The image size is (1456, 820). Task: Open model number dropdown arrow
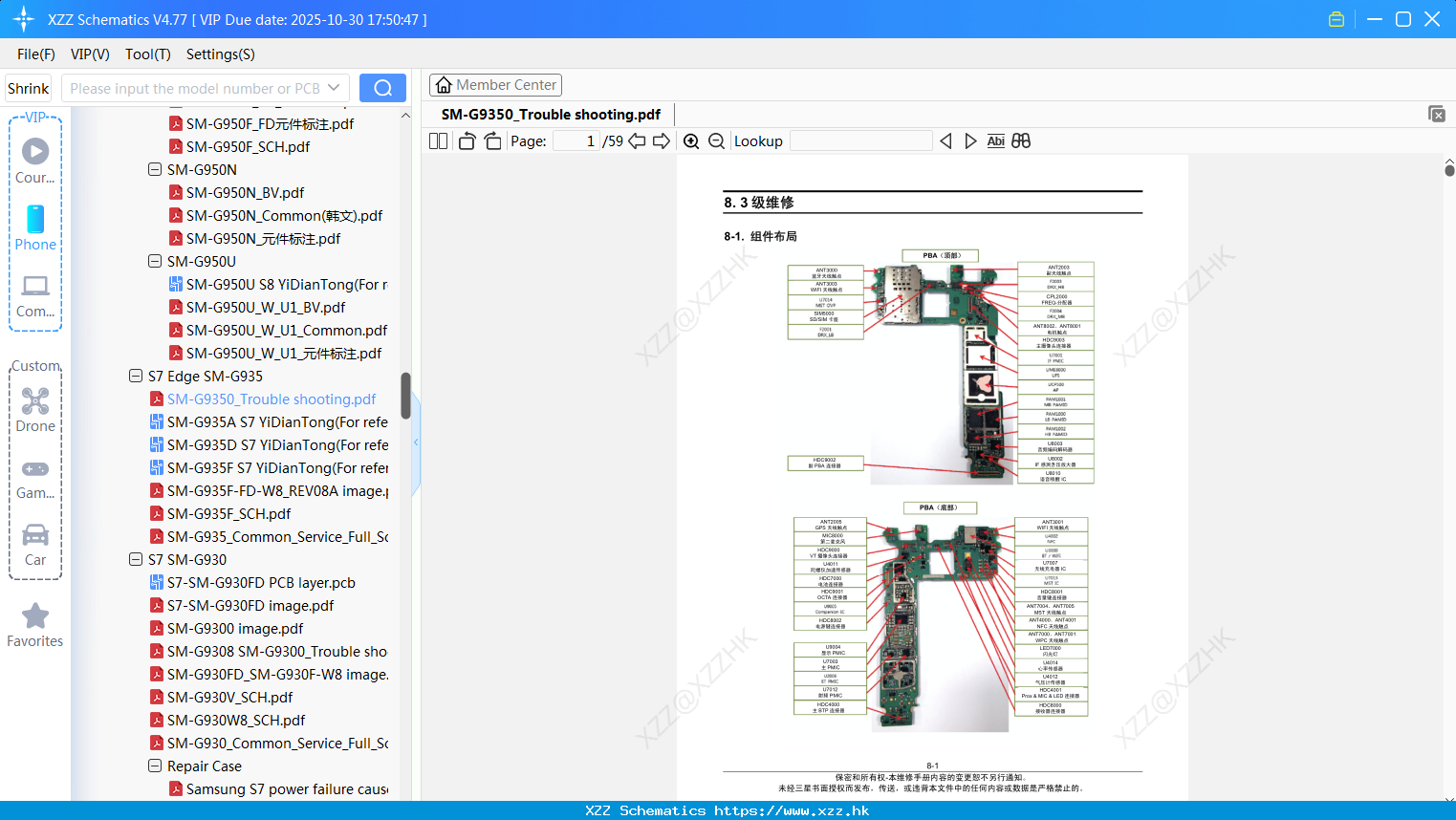(334, 88)
